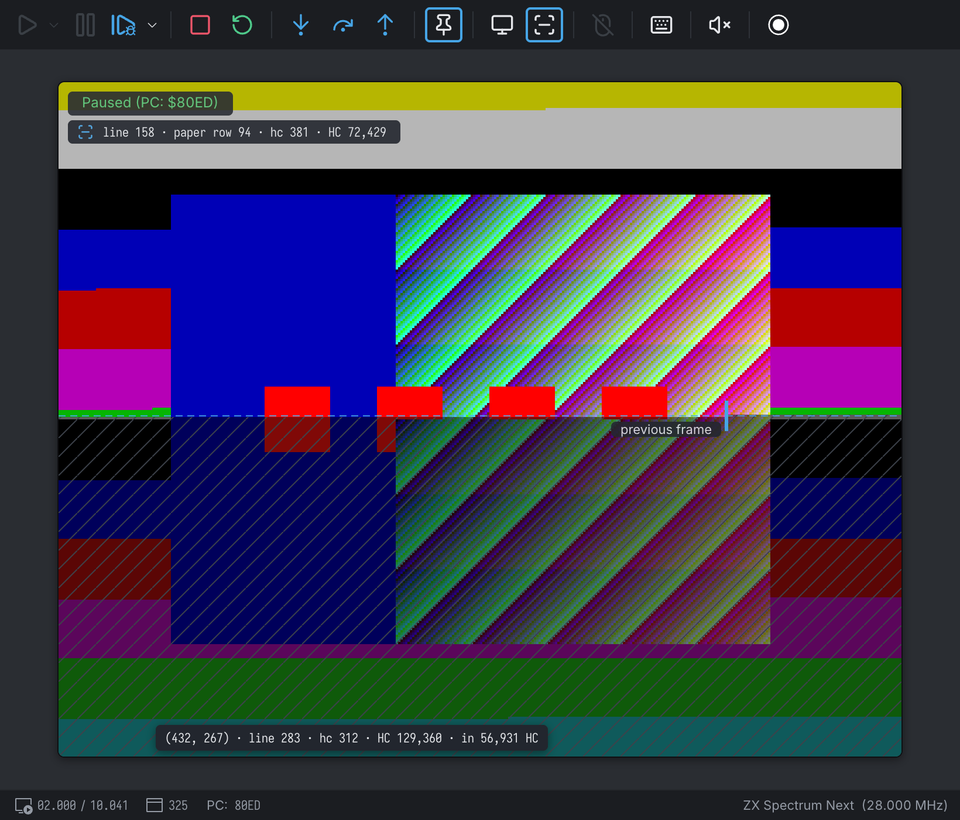Click the Paused (PC: $80ED) label
Screen dimensions: 960x820
point(150,102)
